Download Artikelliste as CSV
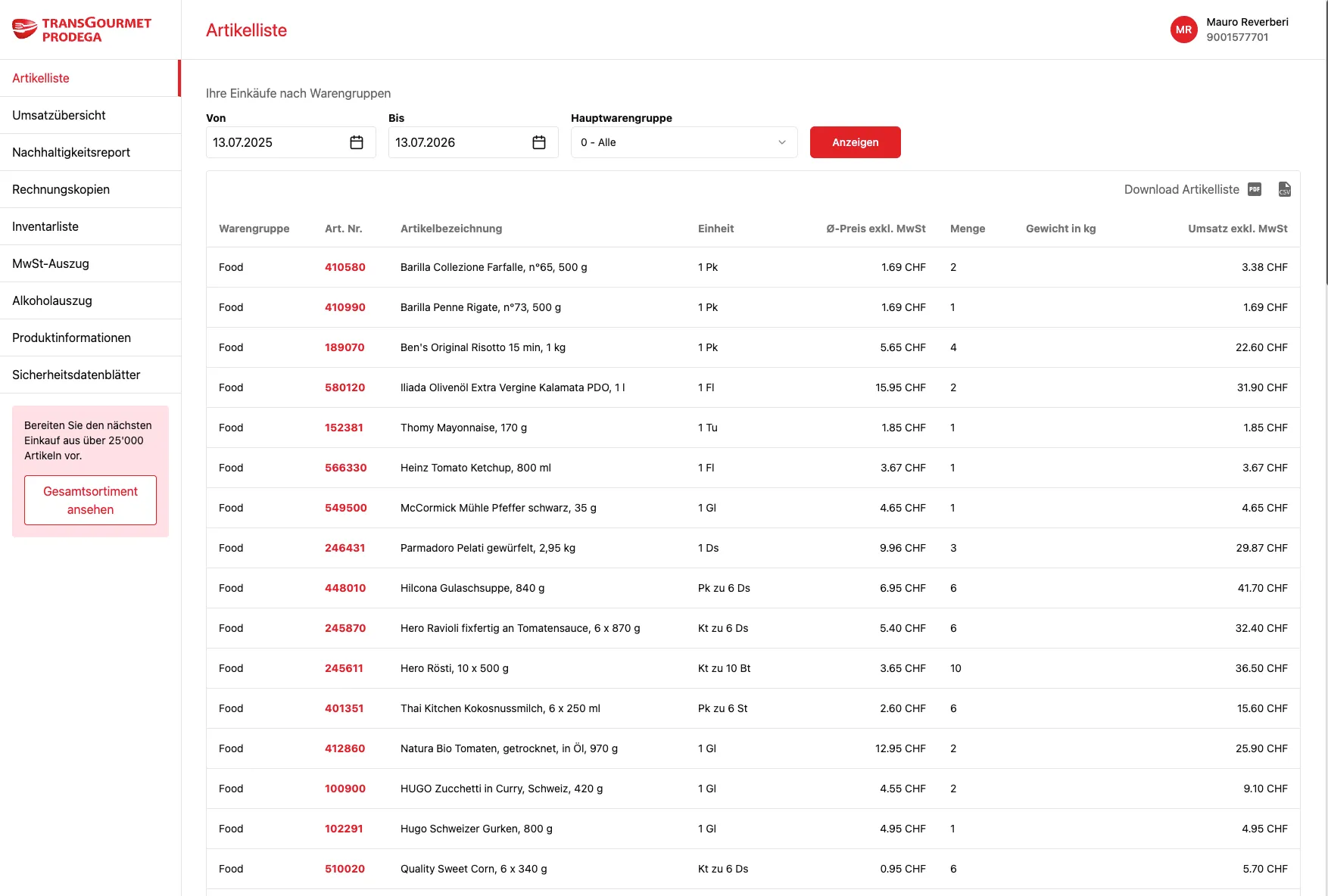 tap(1284, 189)
